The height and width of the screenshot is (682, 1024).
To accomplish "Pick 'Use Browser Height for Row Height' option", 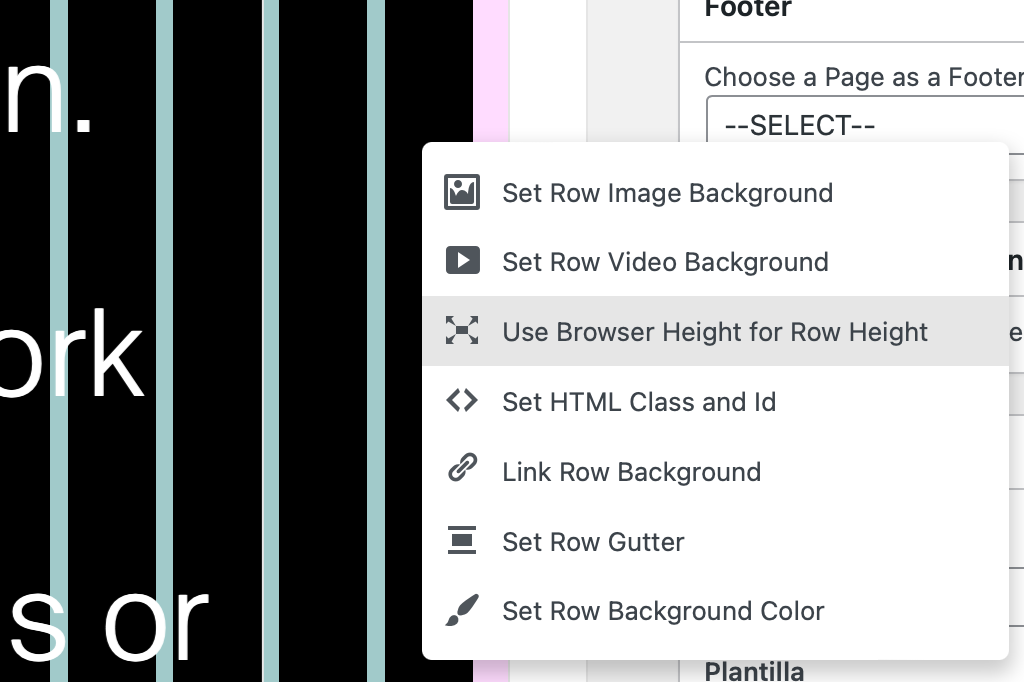I will click(715, 332).
